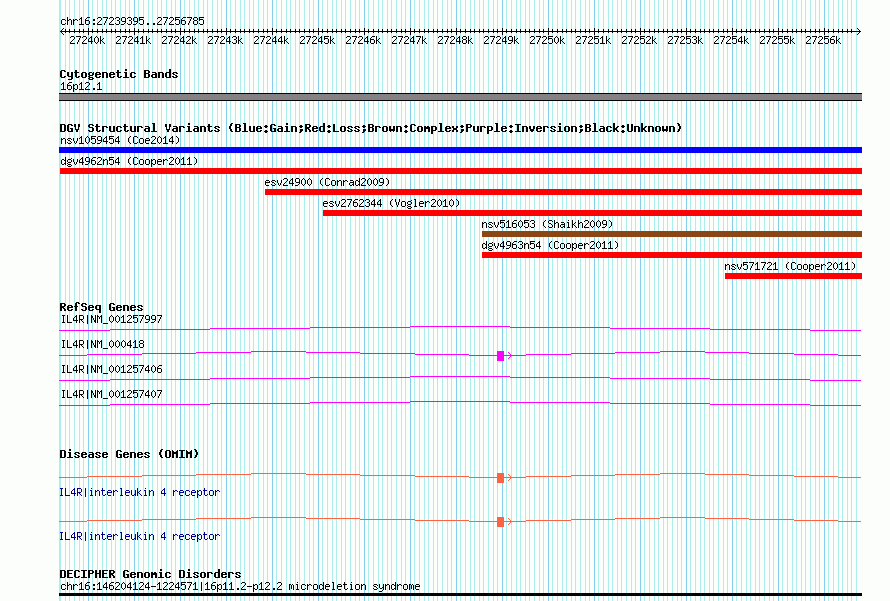Image resolution: width=890 pixels, height=601 pixels.
Task: Select the dgv4962n54 (Cooper2011) label
Action: pos(129,161)
